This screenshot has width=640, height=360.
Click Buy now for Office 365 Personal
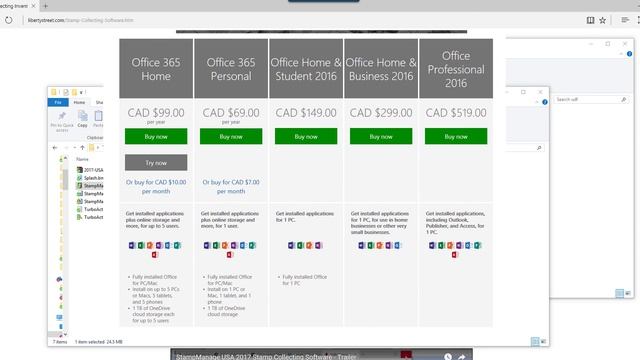[231, 136]
